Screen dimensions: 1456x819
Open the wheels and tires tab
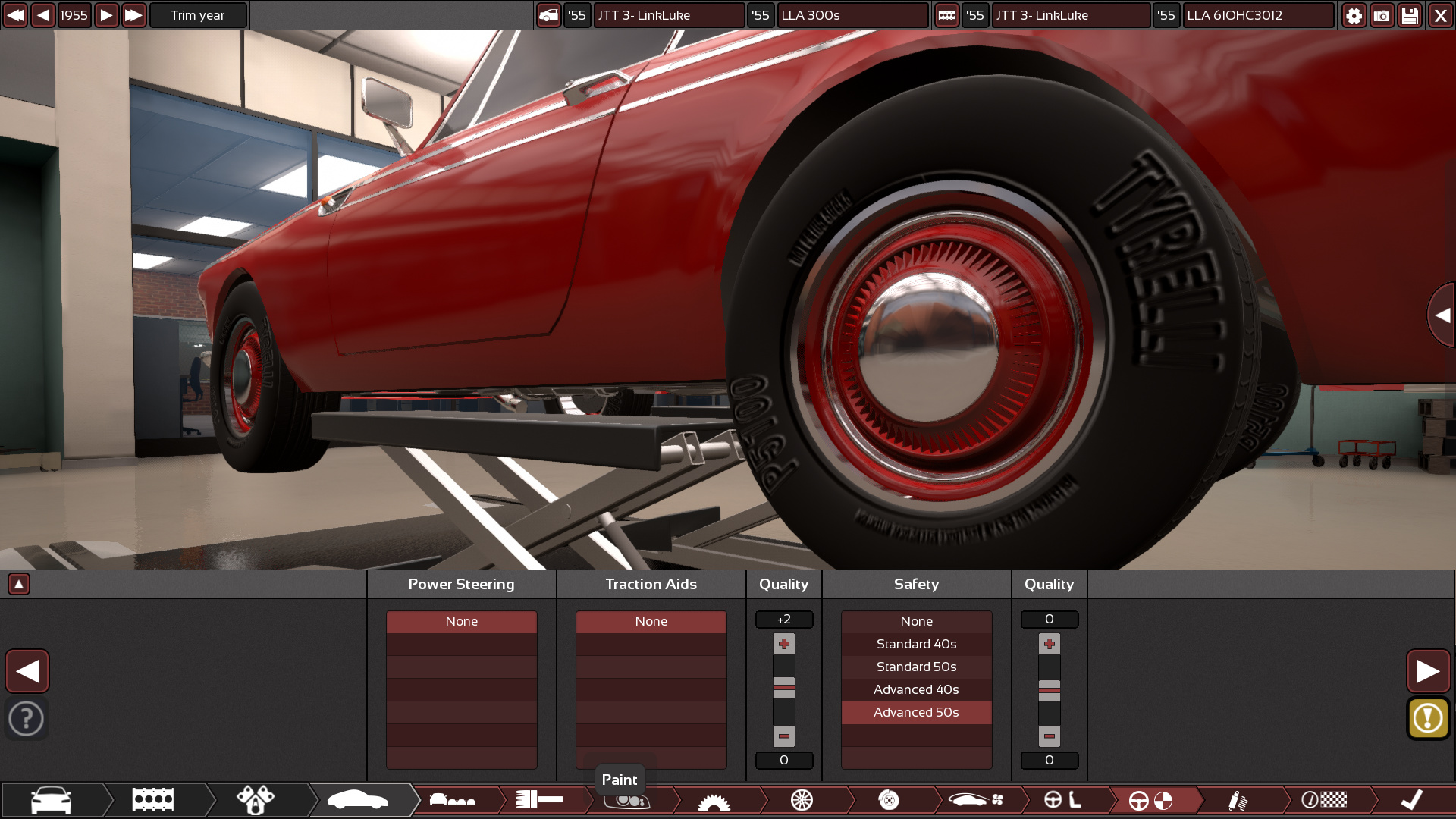pyautogui.click(x=802, y=800)
